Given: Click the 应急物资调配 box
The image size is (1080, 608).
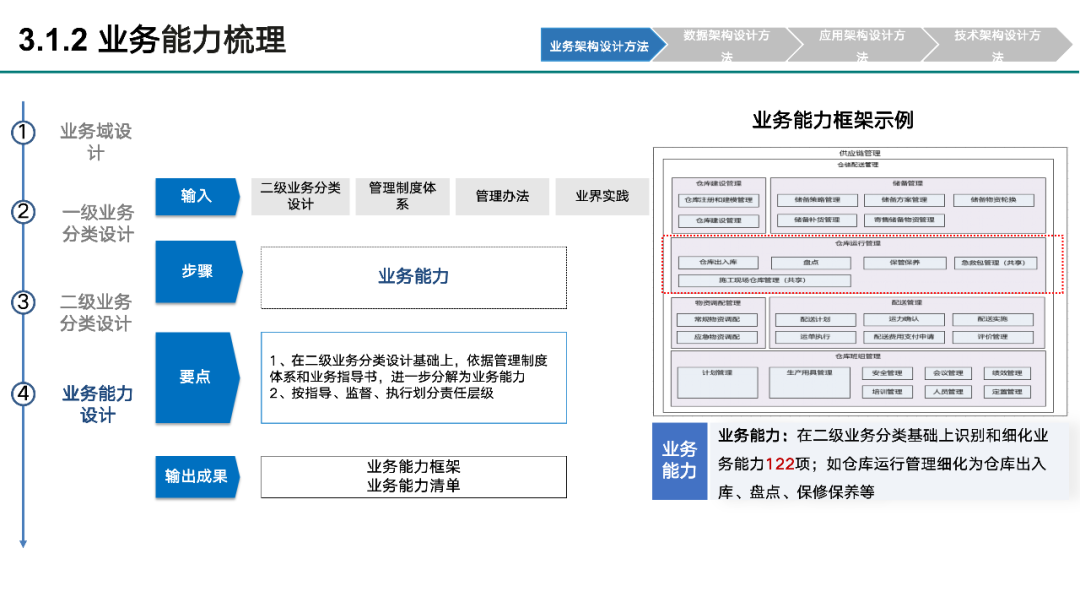Looking at the screenshot, I should [717, 337].
